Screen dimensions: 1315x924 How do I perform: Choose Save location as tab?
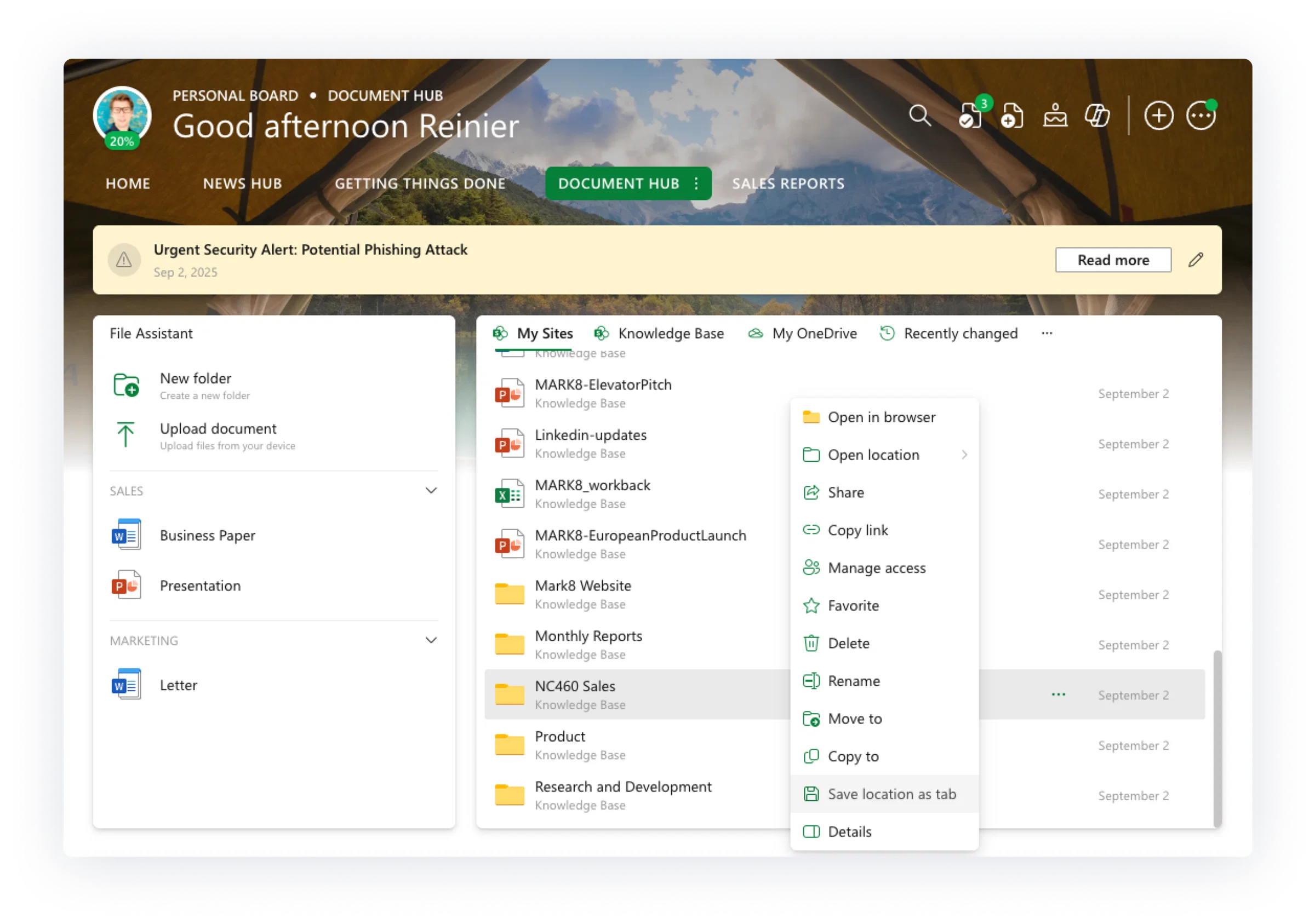click(884, 794)
